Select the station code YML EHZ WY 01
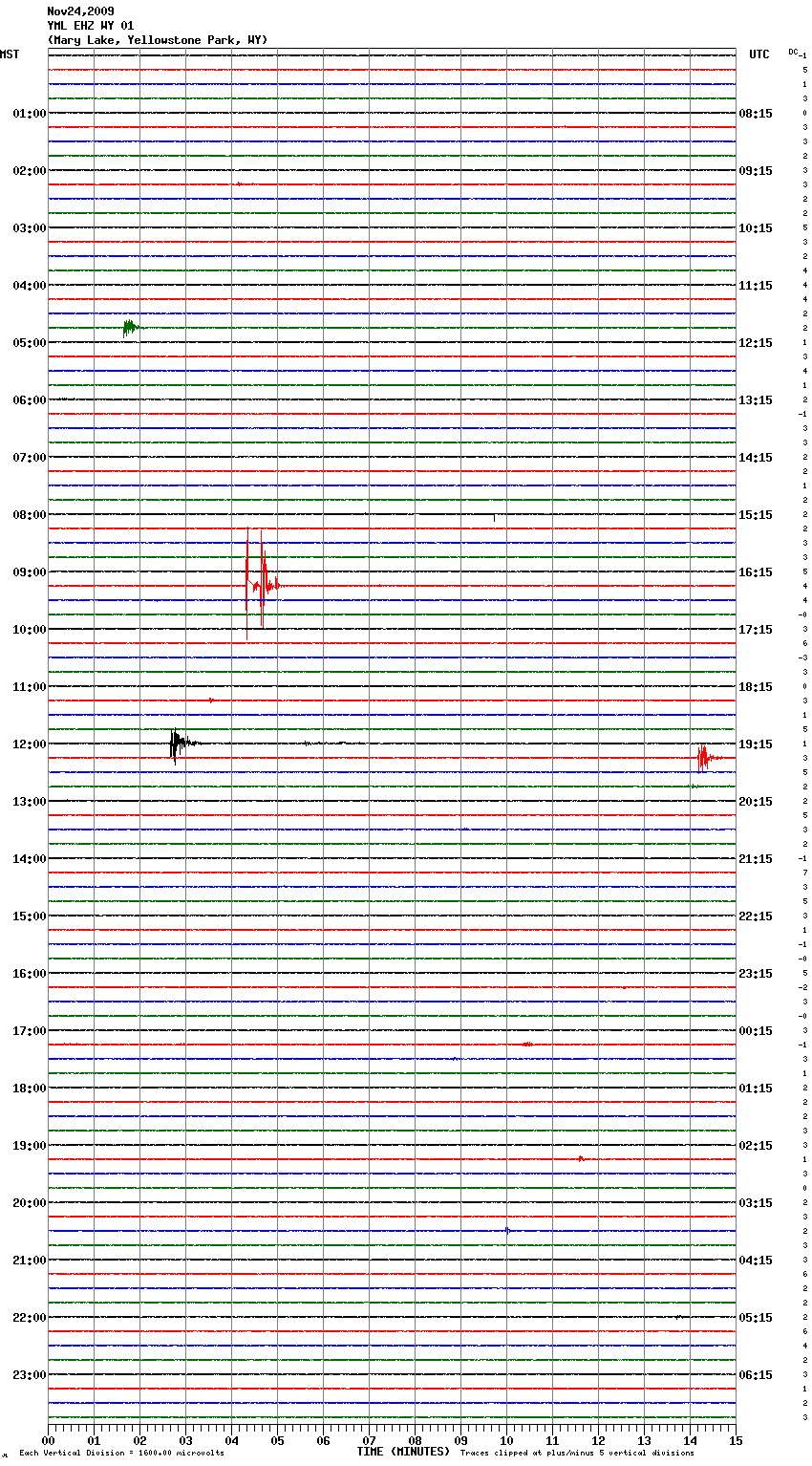This screenshot has height=1466, width=812. coord(91,26)
